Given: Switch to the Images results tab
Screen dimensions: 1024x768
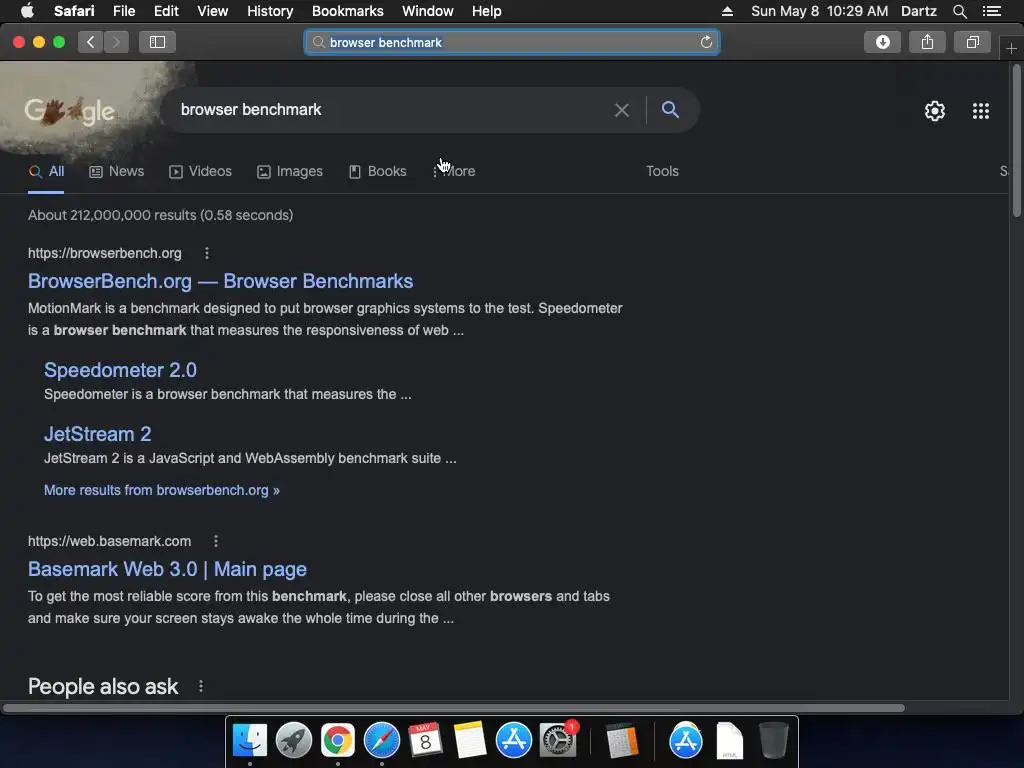Looking at the screenshot, I should [290, 172].
